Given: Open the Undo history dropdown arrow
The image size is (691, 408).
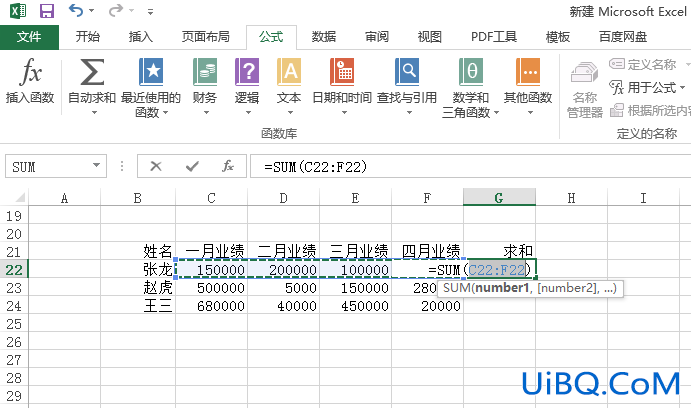Looking at the screenshot, I should [x=91, y=11].
